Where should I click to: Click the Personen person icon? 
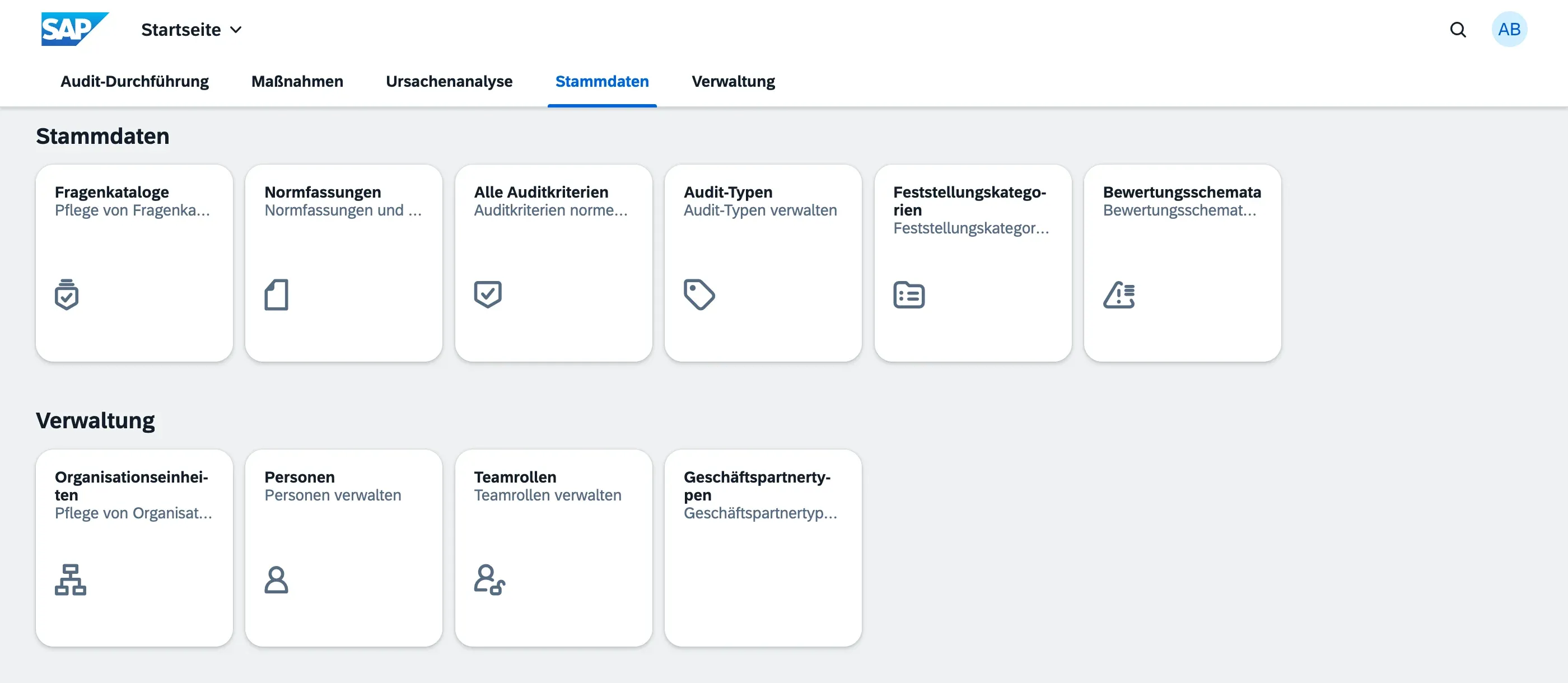276,579
